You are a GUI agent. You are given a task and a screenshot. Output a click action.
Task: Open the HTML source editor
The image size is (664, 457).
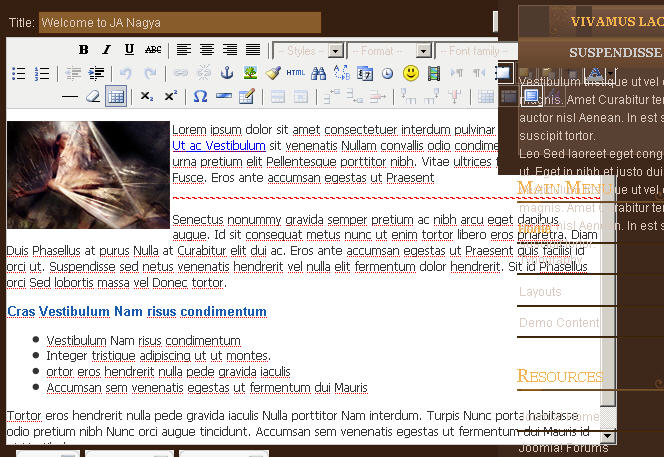coord(295,73)
